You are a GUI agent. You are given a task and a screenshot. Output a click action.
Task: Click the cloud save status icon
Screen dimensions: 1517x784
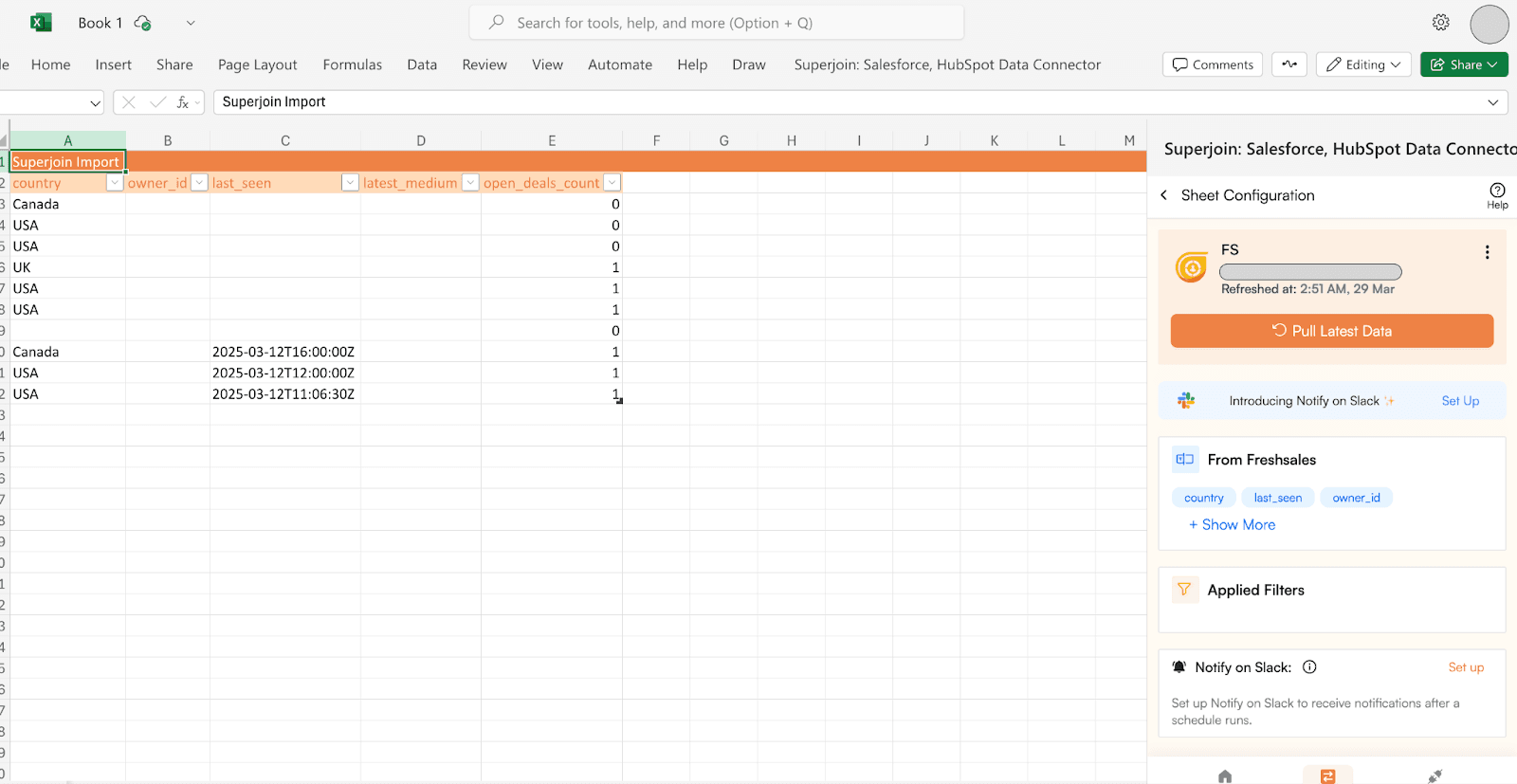143,23
